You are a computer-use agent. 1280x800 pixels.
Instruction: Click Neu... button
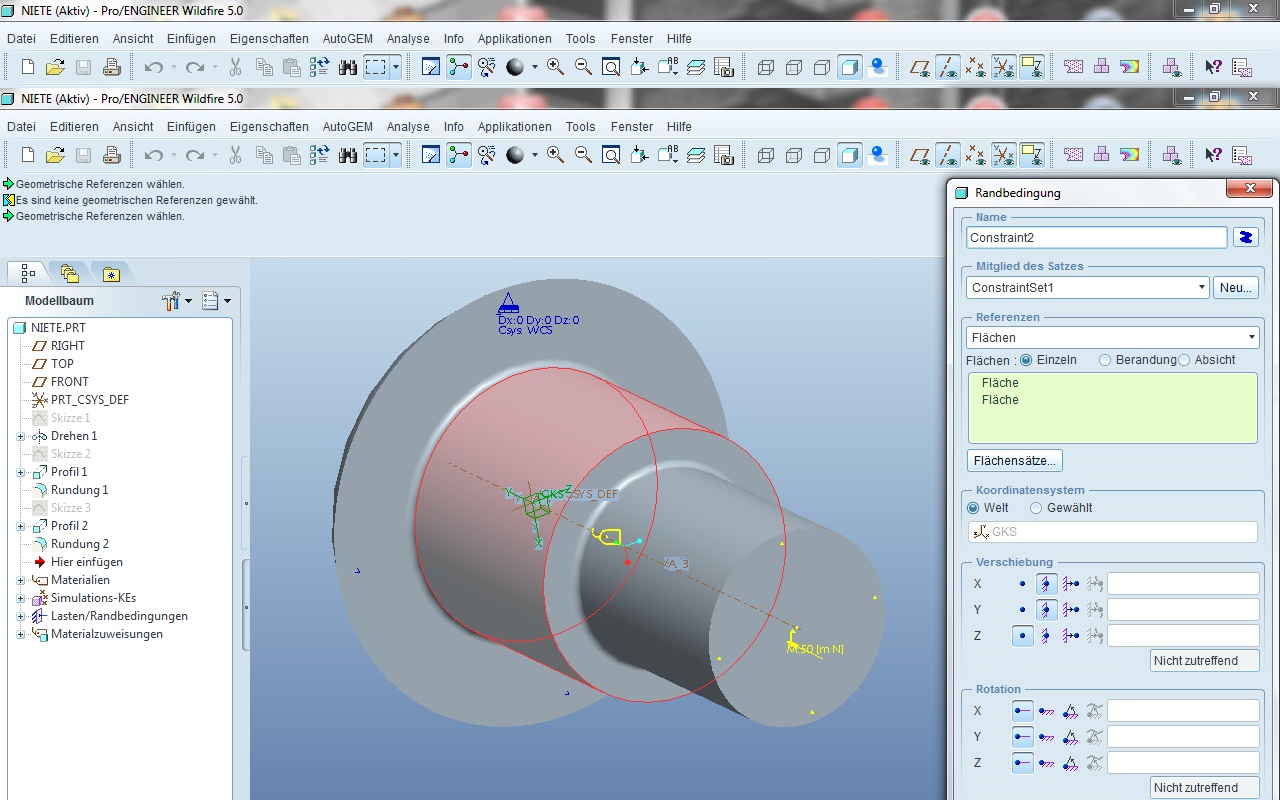pos(1236,288)
